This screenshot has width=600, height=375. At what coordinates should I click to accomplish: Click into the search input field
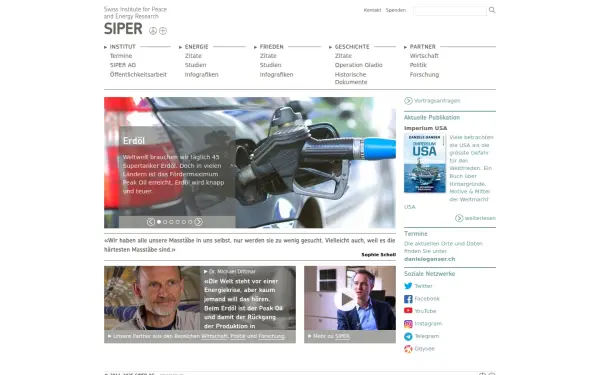tap(450, 11)
